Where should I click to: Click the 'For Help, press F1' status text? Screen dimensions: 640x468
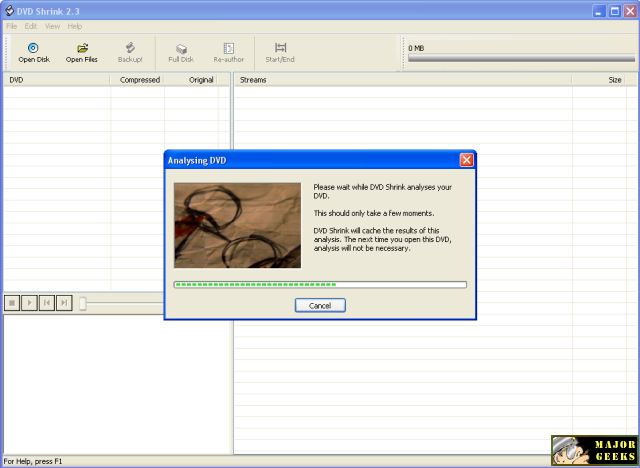[x=33, y=461]
